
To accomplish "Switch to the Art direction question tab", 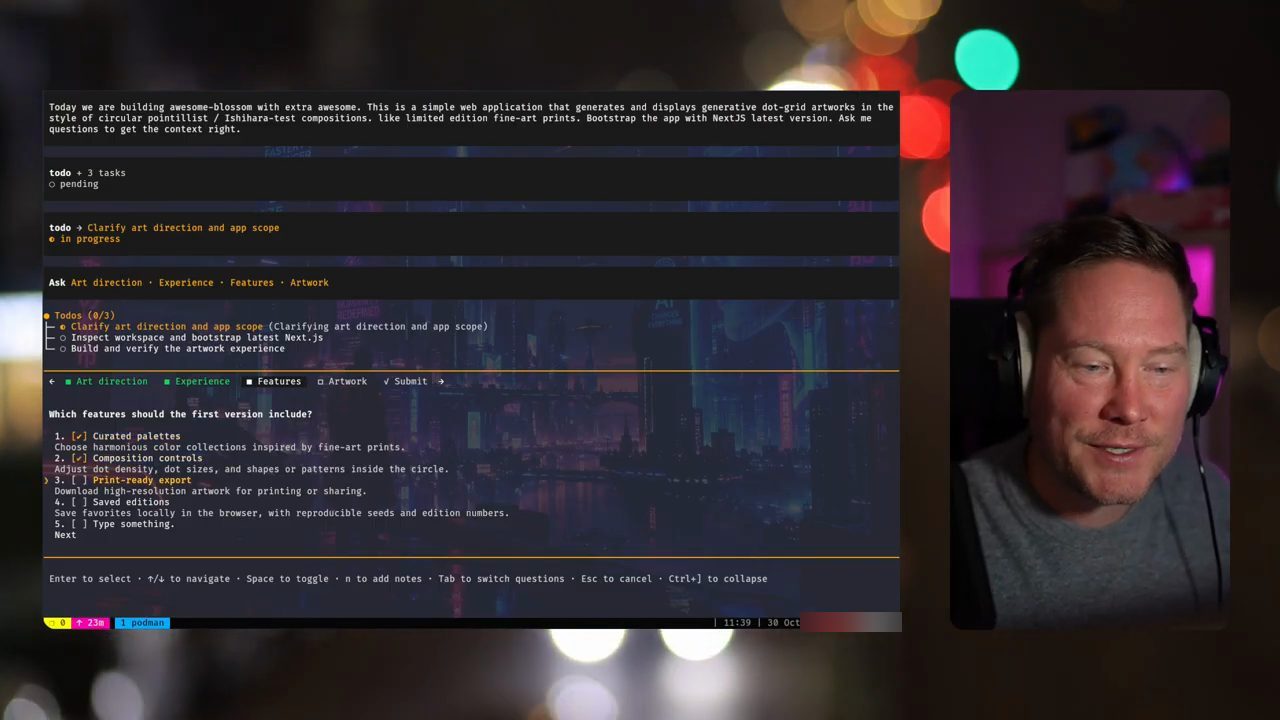I will (x=106, y=381).
